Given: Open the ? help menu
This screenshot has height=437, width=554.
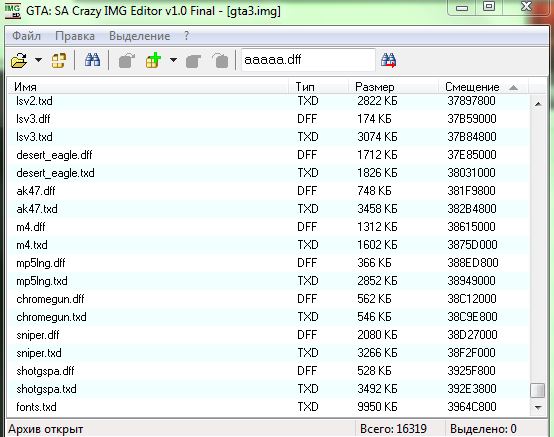Looking at the screenshot, I should (x=187, y=36).
